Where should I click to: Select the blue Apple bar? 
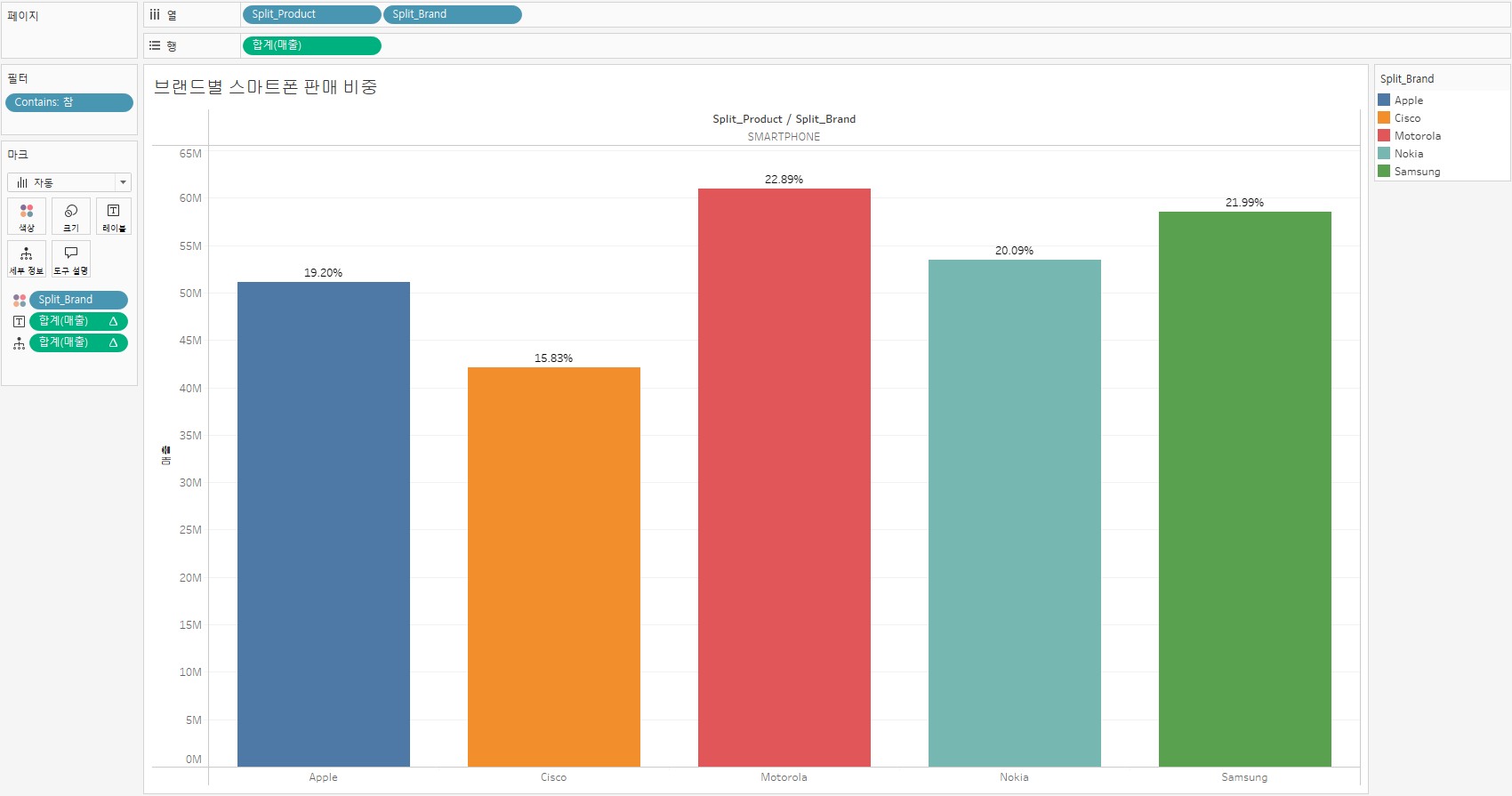[324, 524]
